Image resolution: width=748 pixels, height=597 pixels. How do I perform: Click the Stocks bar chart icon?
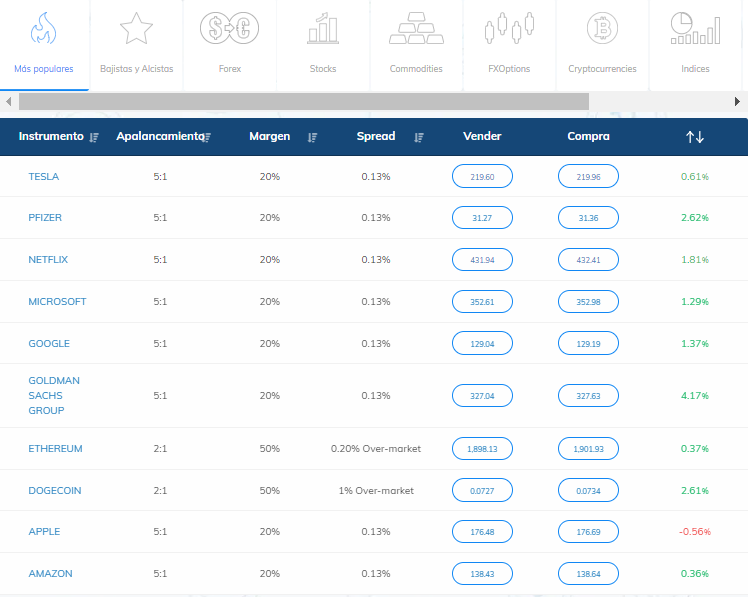(322, 29)
